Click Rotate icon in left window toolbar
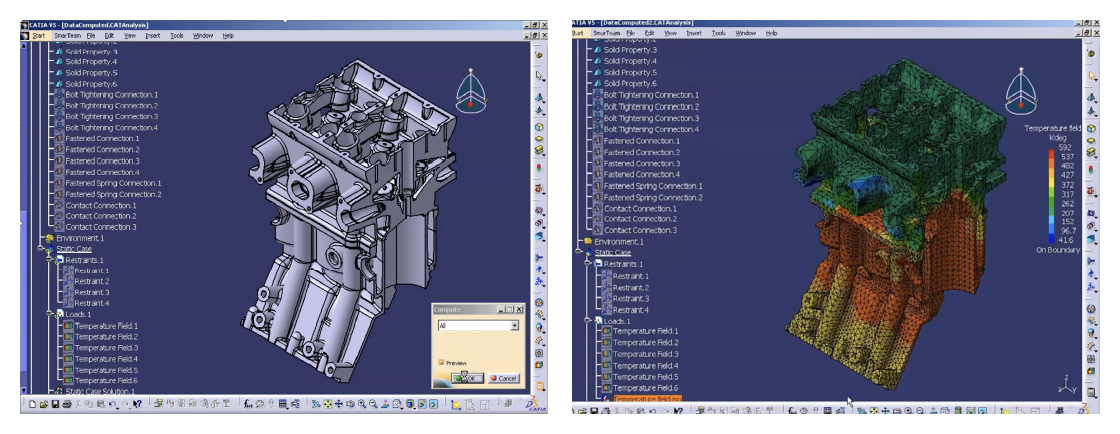1120x434 pixels. [350, 404]
